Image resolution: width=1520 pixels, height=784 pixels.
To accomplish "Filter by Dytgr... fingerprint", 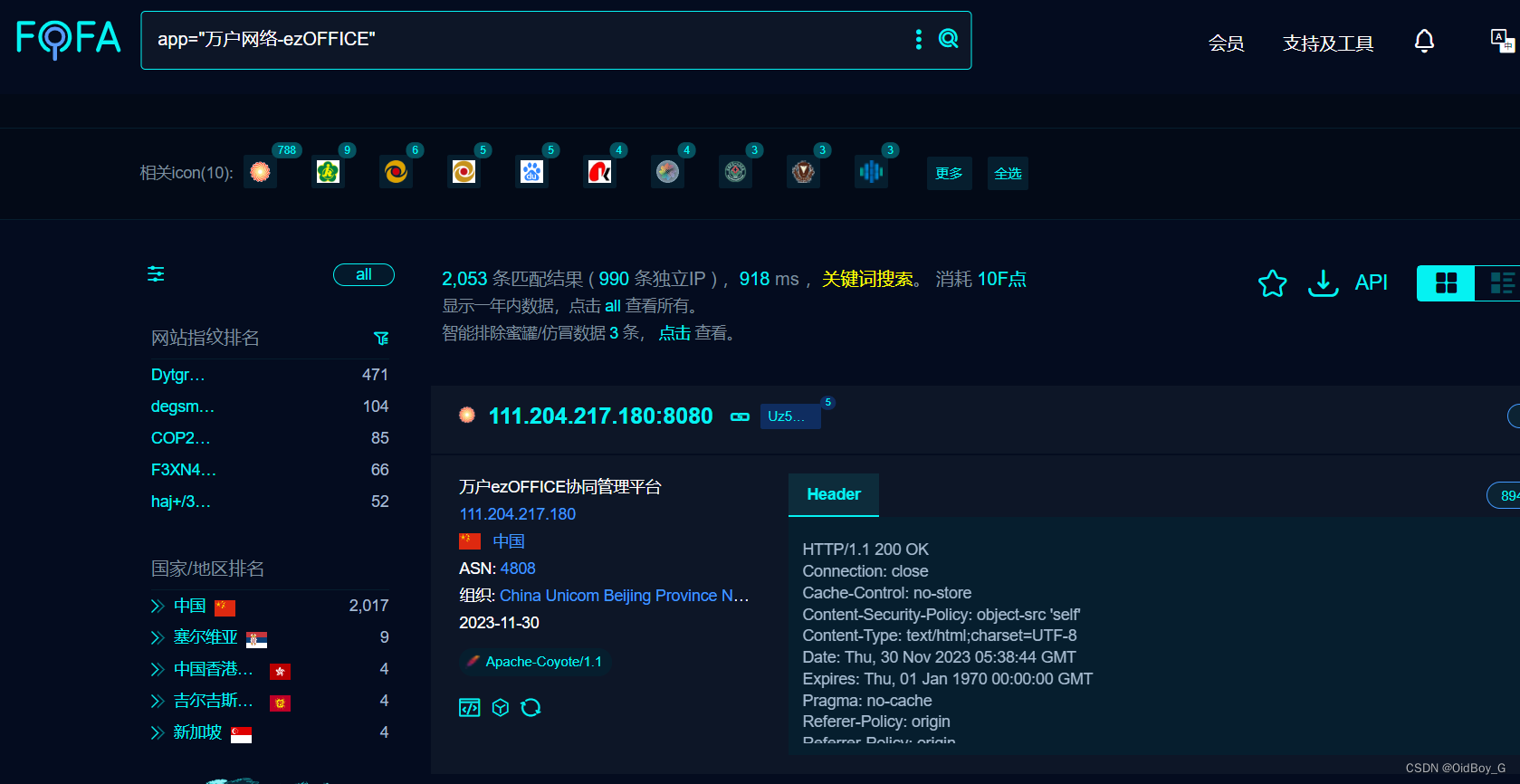I will tap(178, 375).
